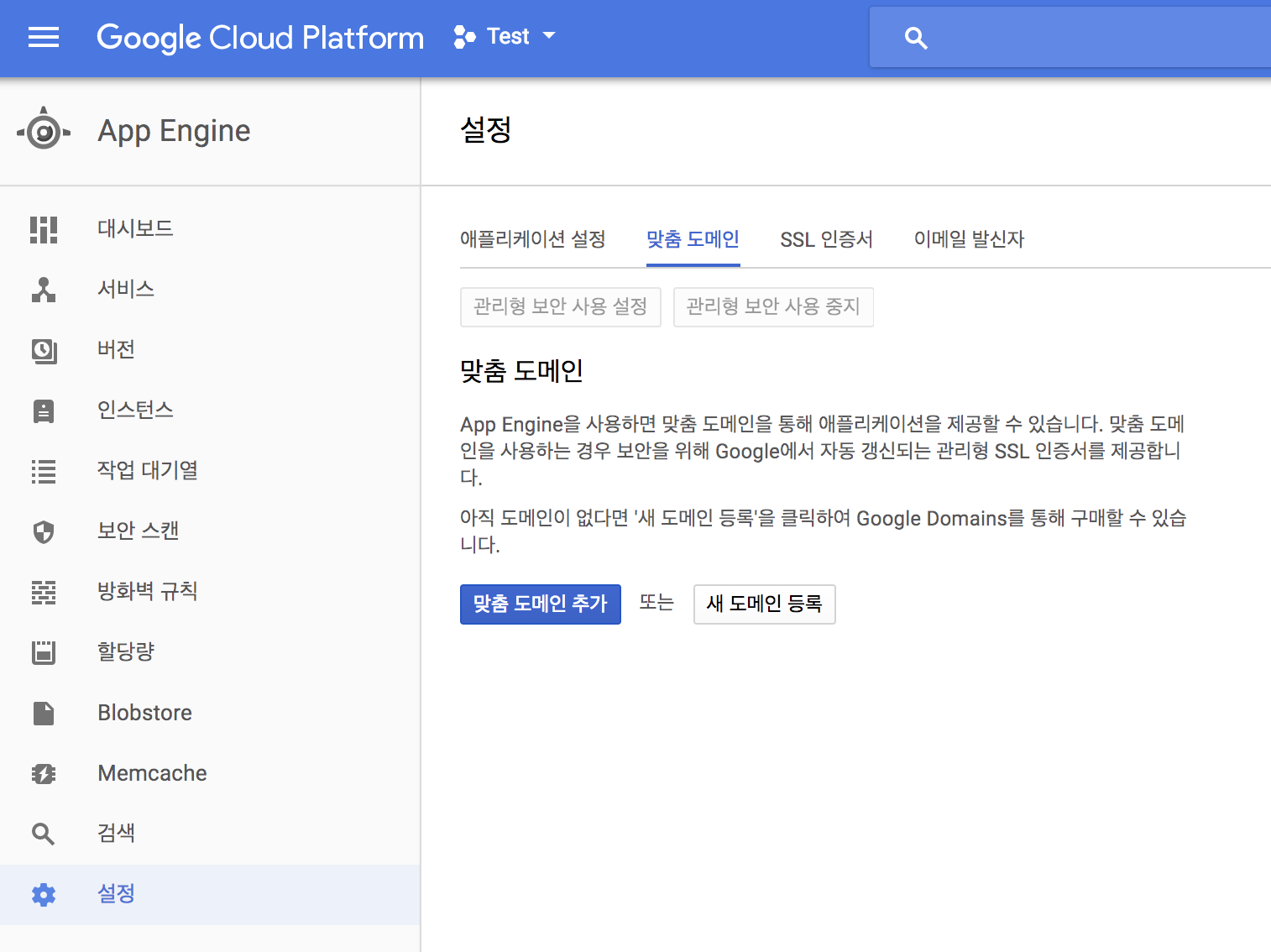
Task: Open Blobstore in the sidebar
Action: click(x=210, y=713)
